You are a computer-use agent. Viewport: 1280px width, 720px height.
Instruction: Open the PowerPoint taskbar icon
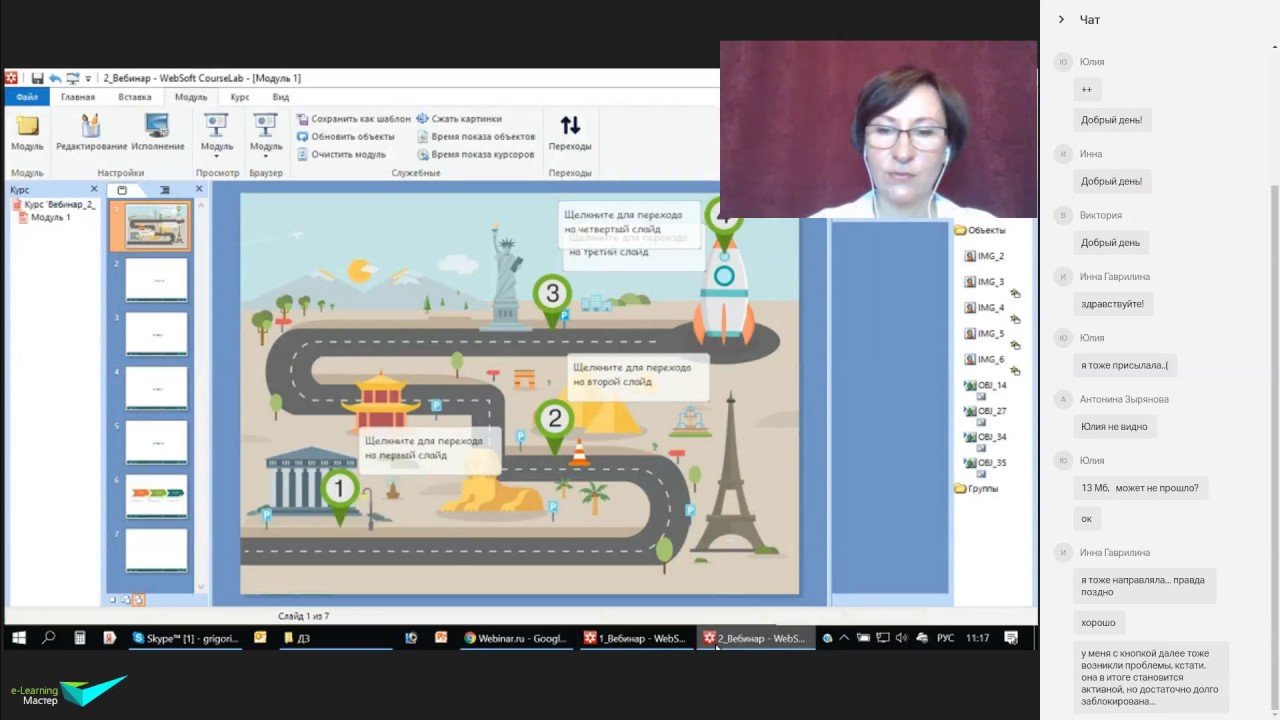(441, 638)
